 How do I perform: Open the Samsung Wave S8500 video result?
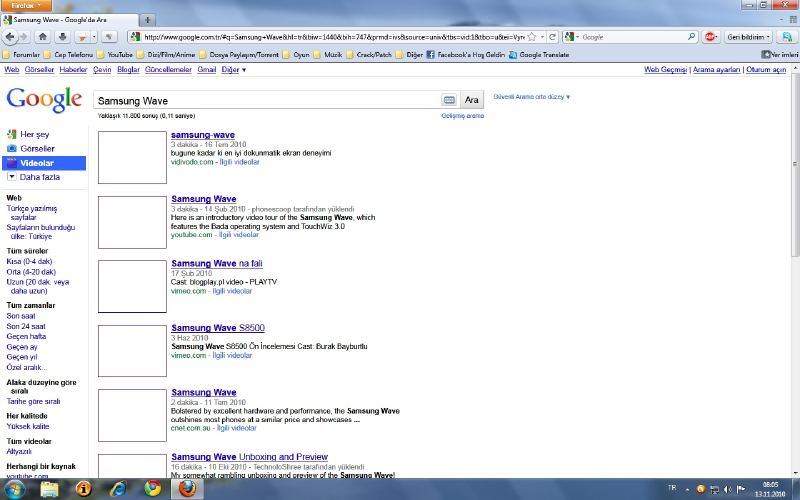[218, 328]
